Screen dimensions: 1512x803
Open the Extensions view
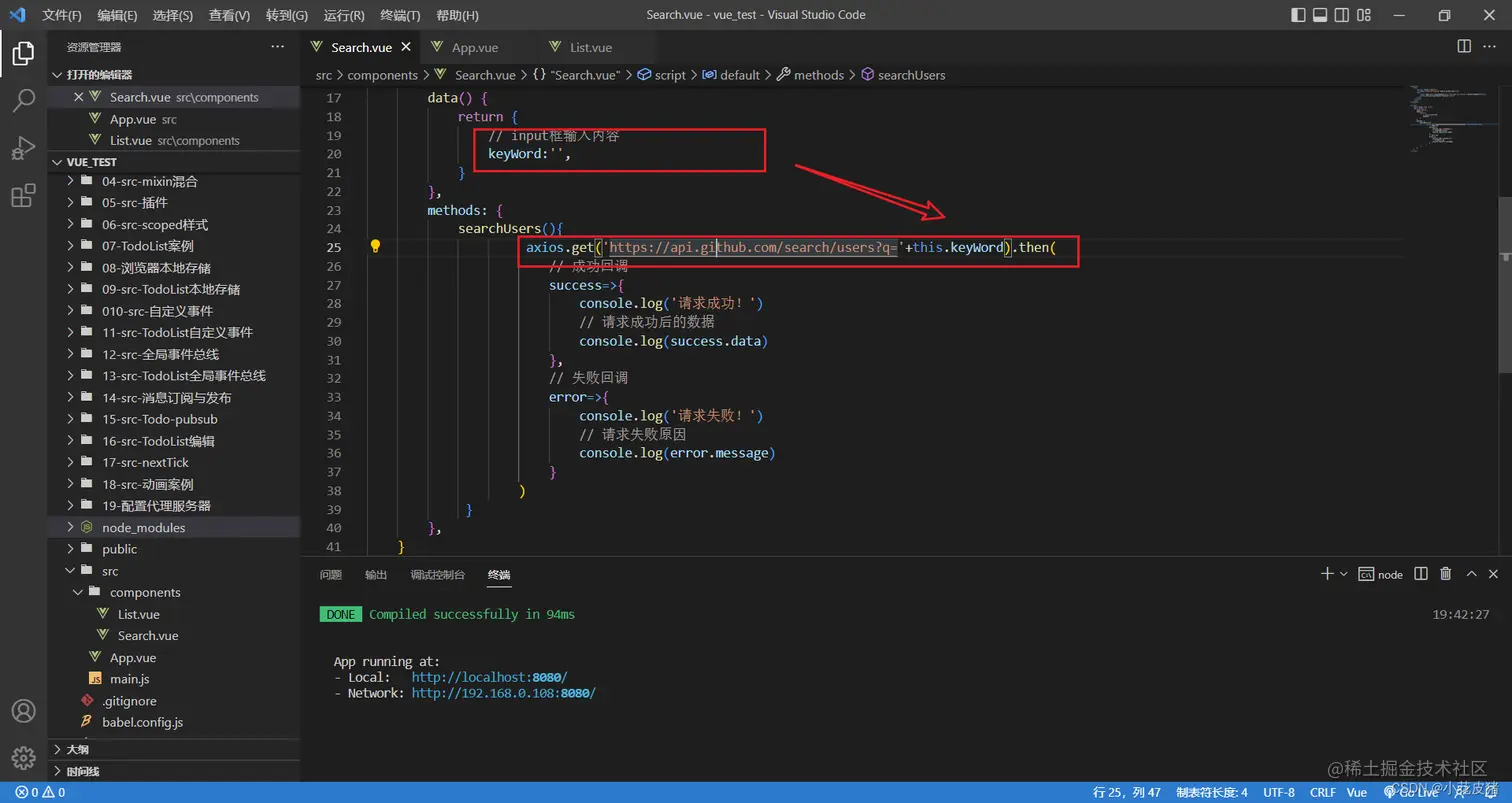coord(23,195)
